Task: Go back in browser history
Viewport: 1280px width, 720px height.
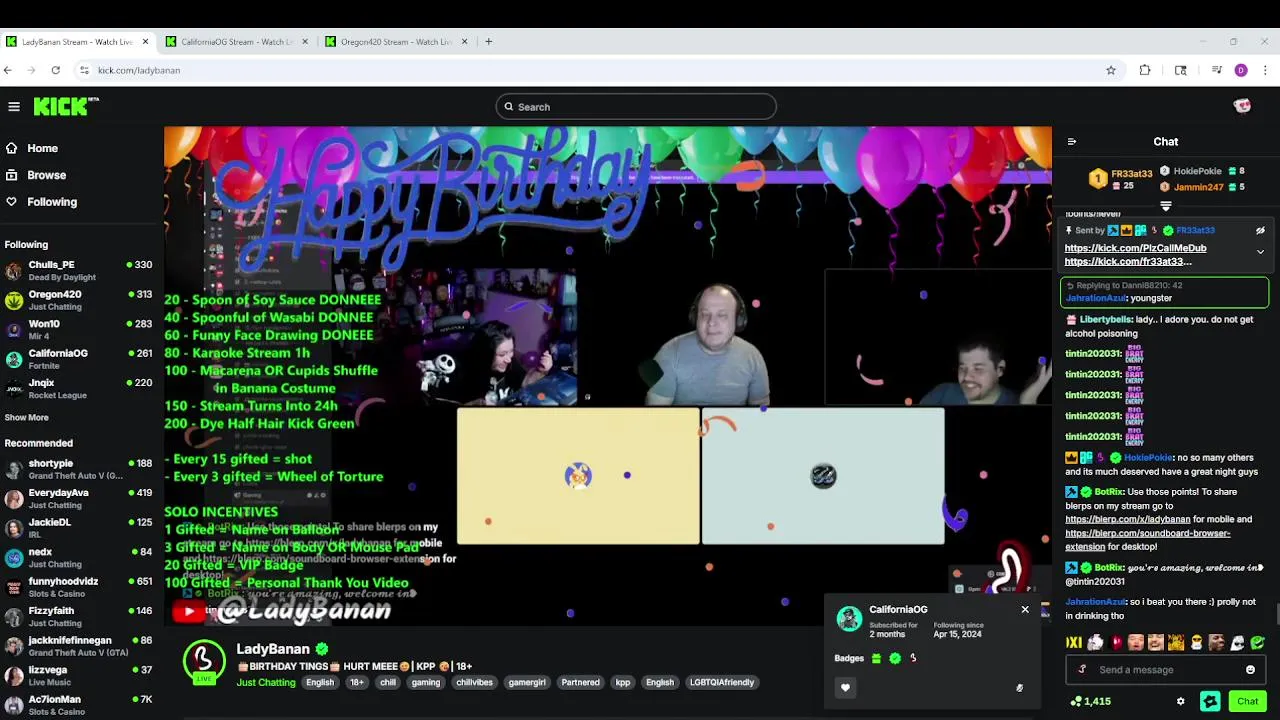Action: point(8,70)
